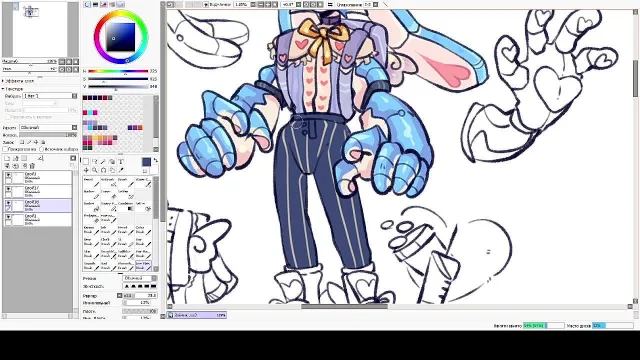640x360 pixels.
Task: Choose the Zoom magnifier tool
Action: pyautogui.click(x=95, y=170)
